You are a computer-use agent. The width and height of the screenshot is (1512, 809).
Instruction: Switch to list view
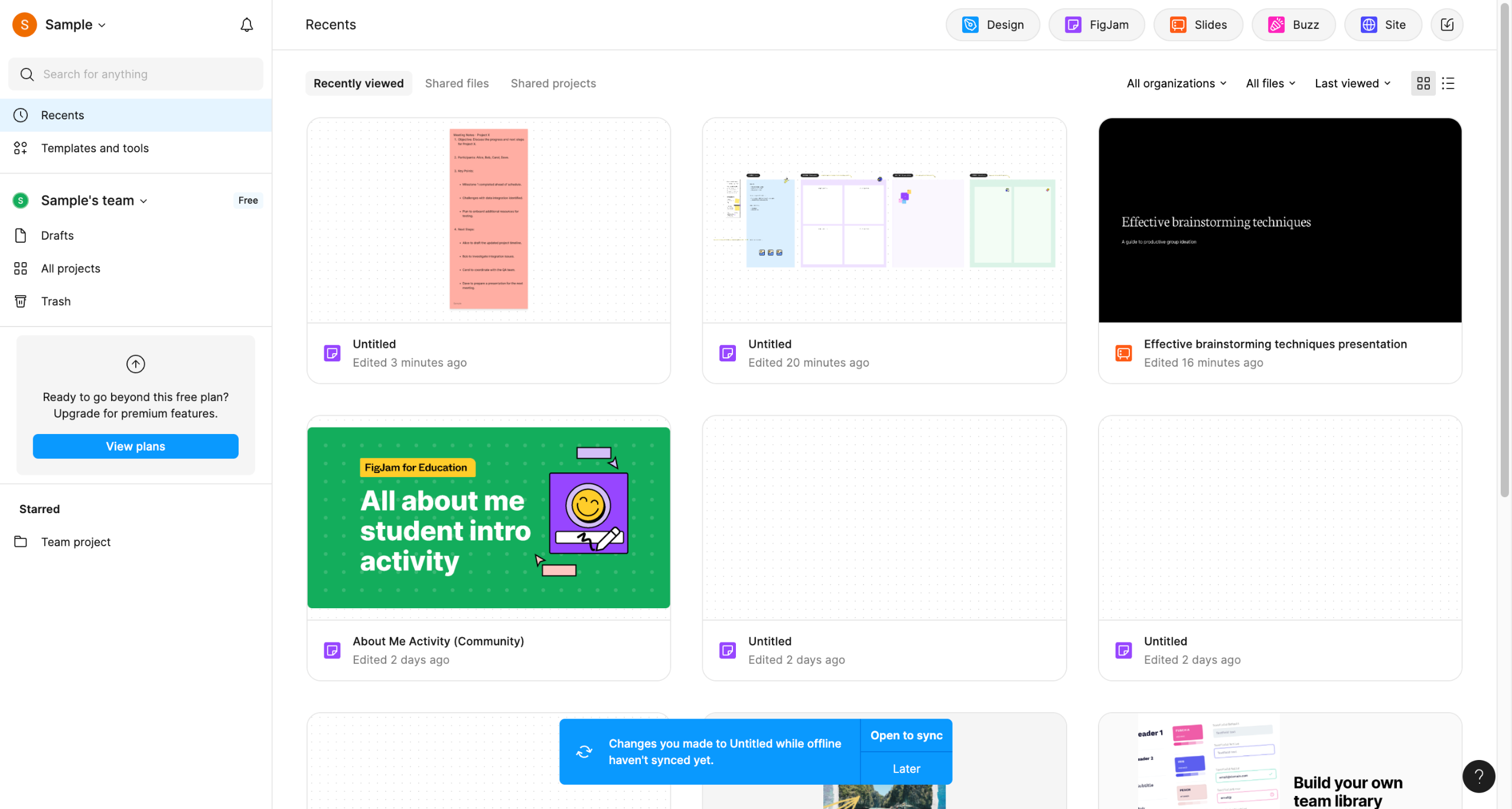(1448, 83)
